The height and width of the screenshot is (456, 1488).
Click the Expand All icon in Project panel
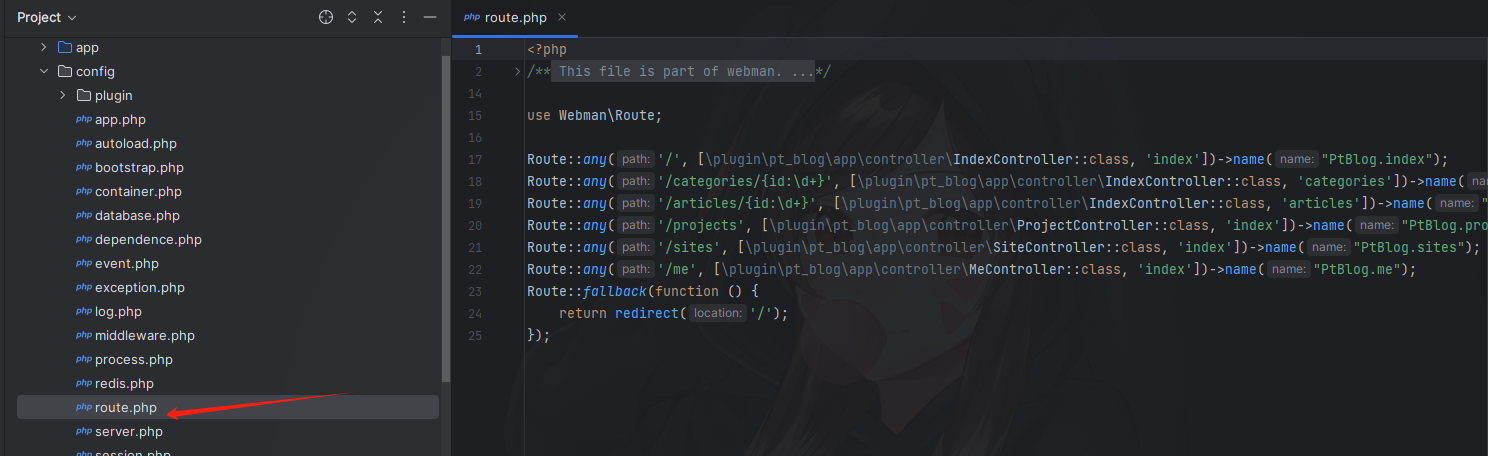pyautogui.click(x=352, y=17)
